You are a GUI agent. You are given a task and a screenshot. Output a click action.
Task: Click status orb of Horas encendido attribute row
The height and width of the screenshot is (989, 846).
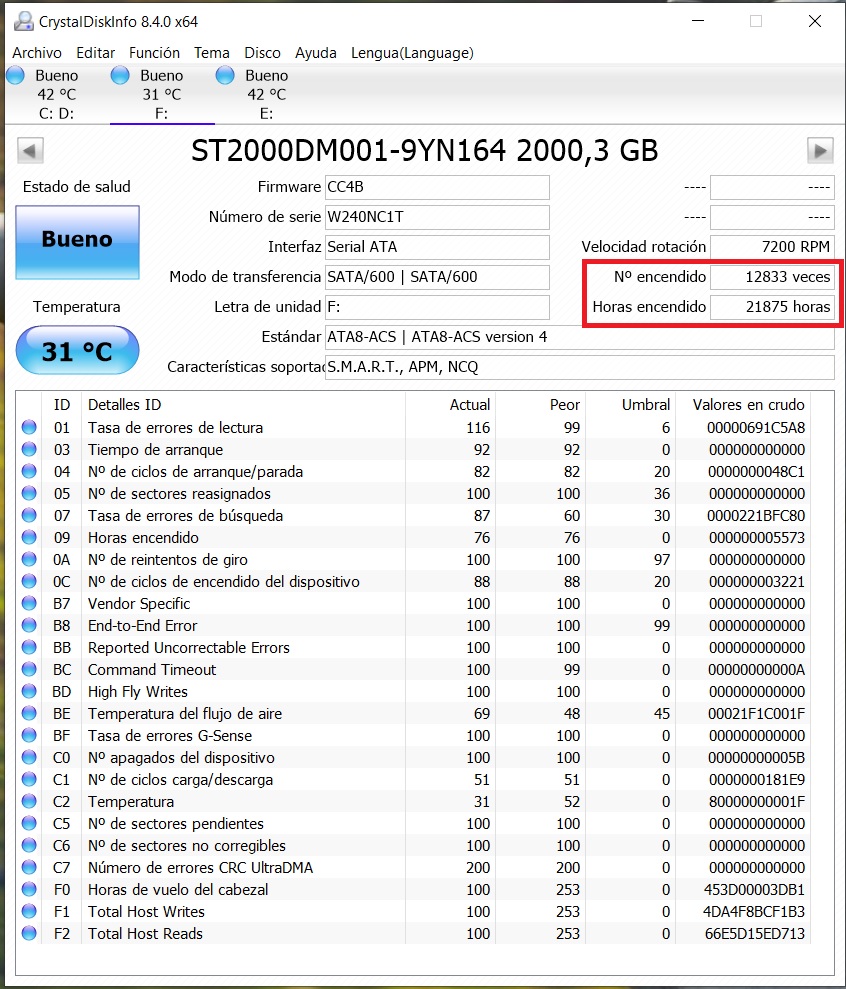tap(29, 537)
